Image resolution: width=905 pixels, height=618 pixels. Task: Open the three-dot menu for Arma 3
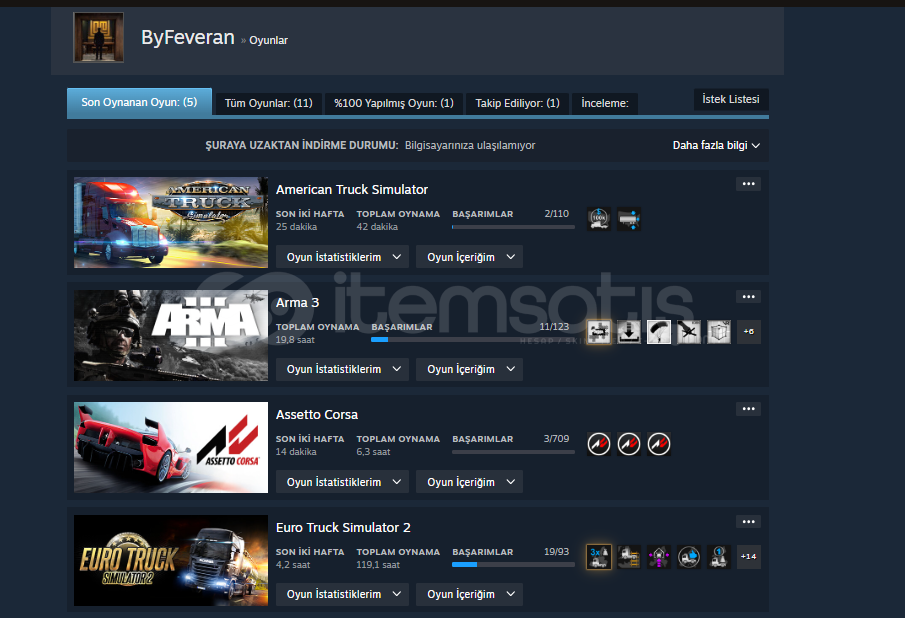tap(749, 297)
